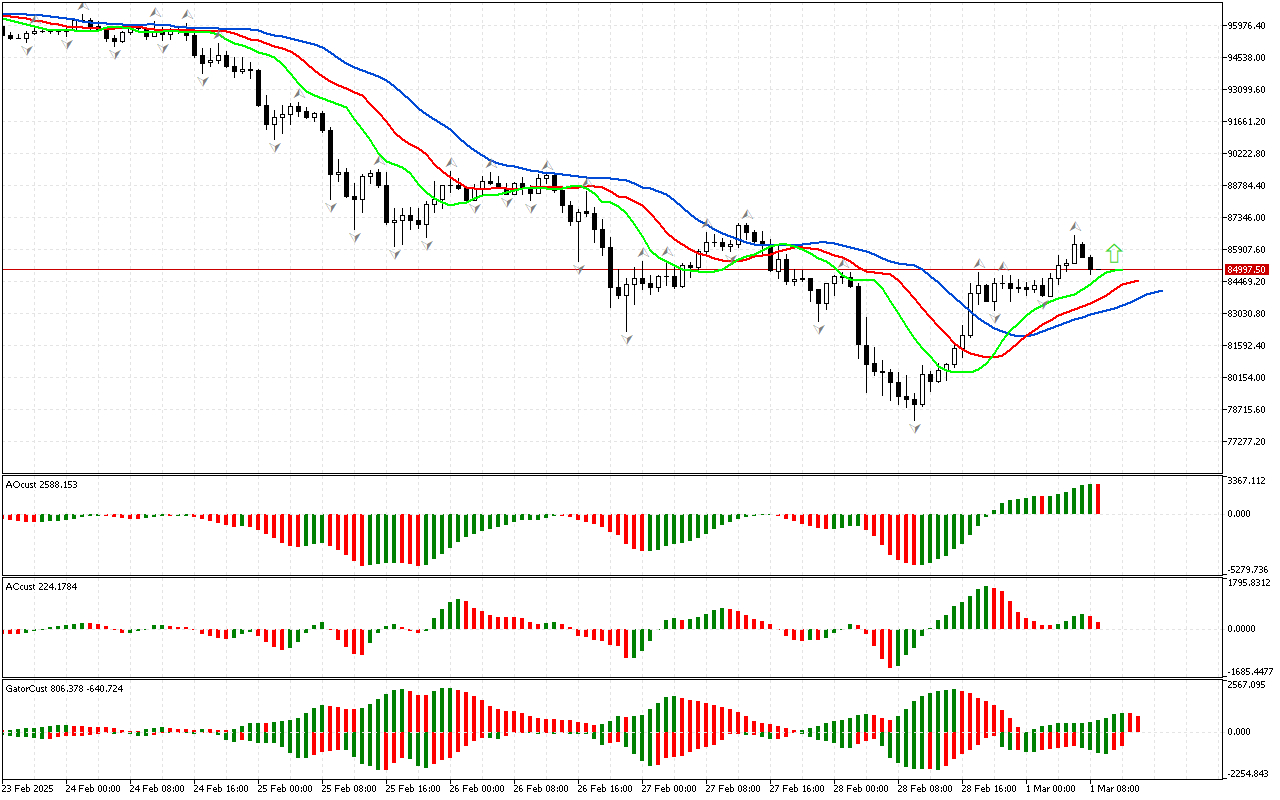Select the 24 Feb 08:00 time label
This screenshot has width=1280, height=800.
pyautogui.click(x=157, y=789)
